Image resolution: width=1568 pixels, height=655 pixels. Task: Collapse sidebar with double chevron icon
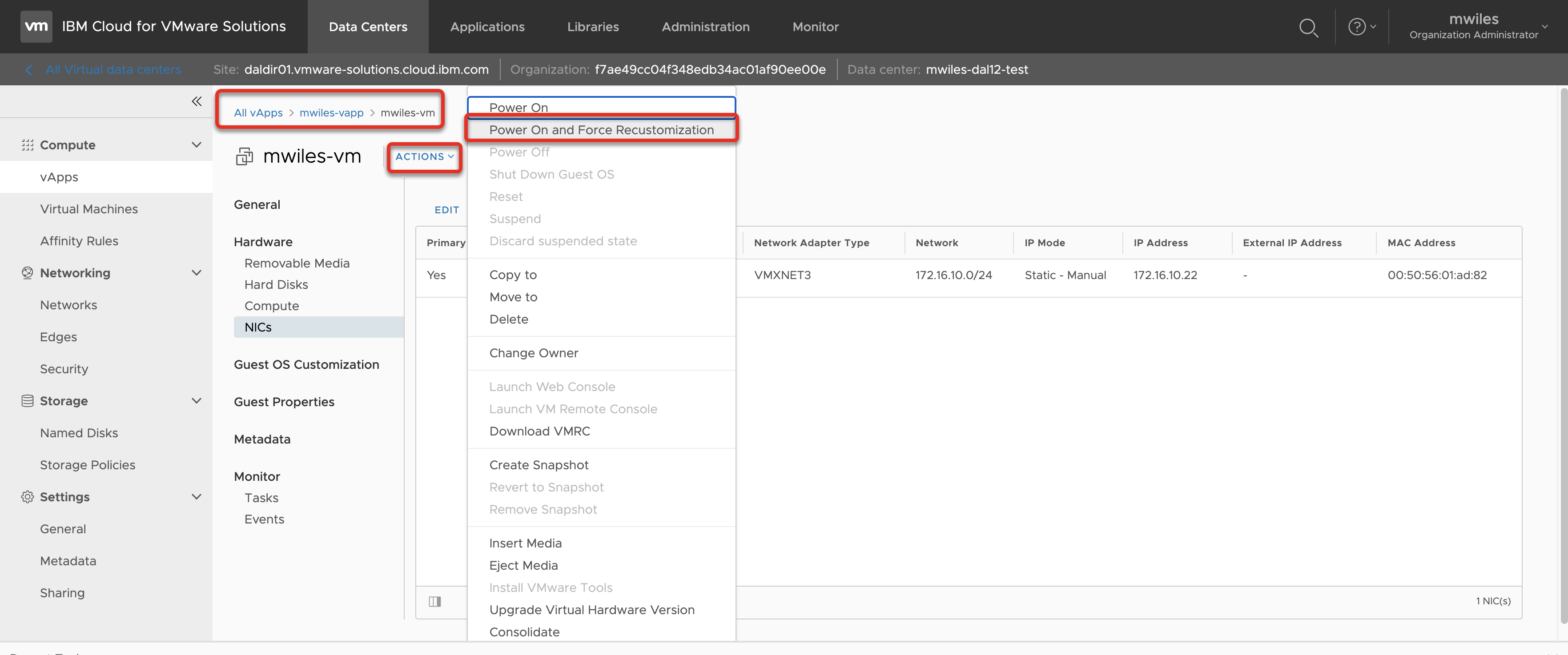[x=196, y=102]
